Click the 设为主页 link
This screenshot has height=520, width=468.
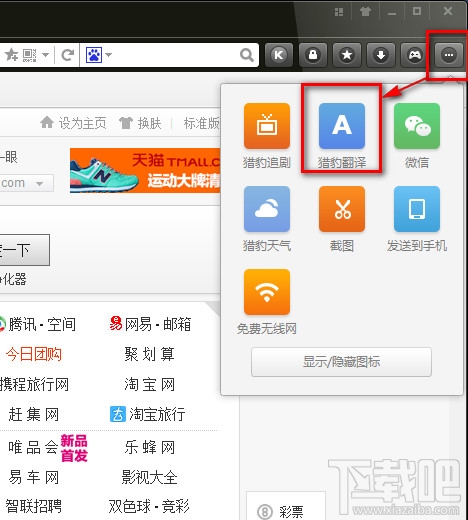pos(83,123)
